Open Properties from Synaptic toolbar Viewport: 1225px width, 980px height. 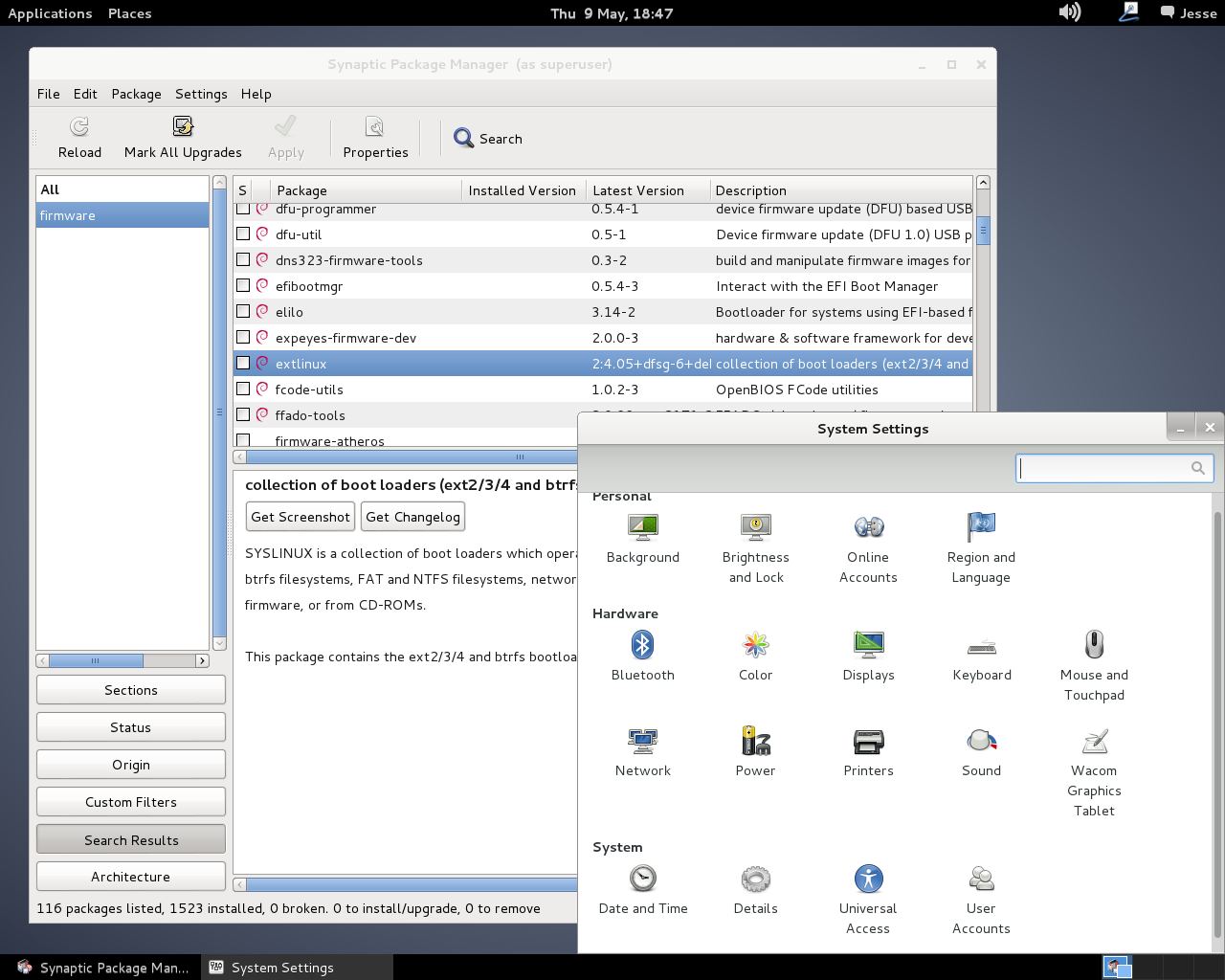tap(375, 138)
